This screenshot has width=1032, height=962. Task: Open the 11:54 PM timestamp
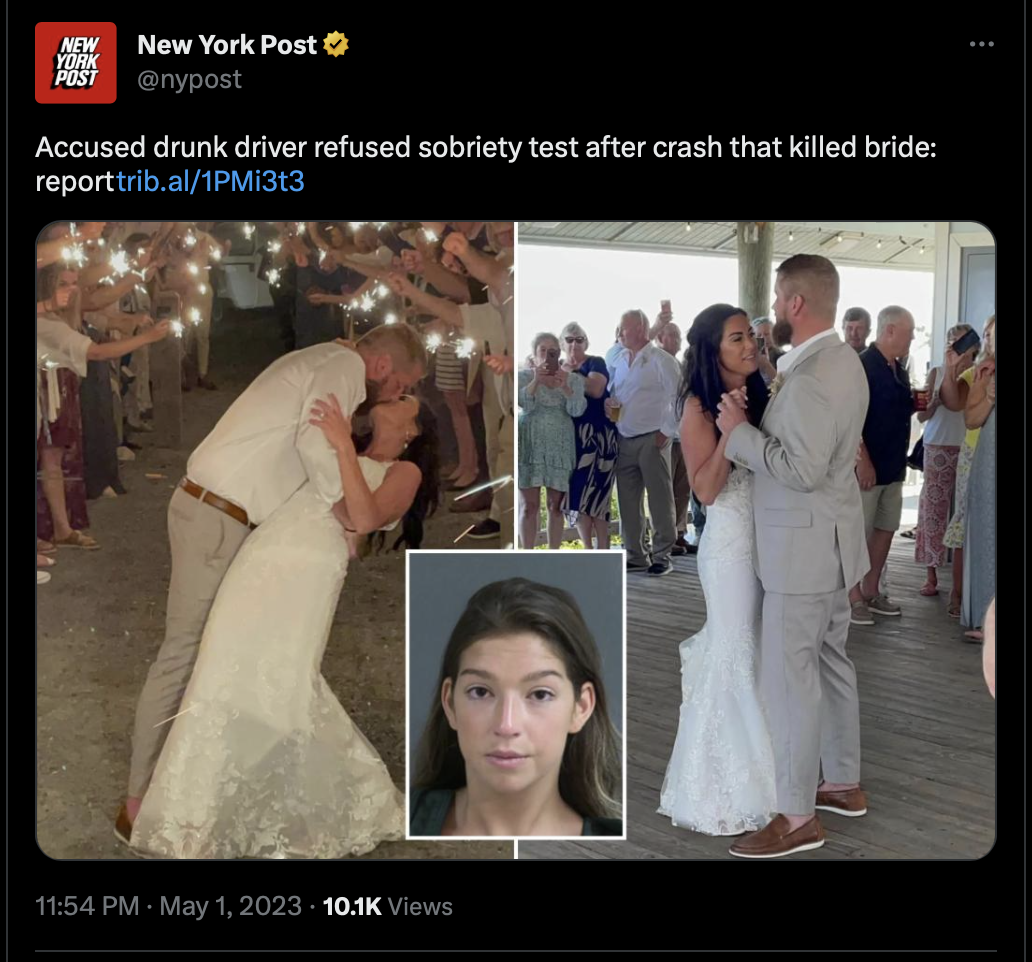click(87, 906)
